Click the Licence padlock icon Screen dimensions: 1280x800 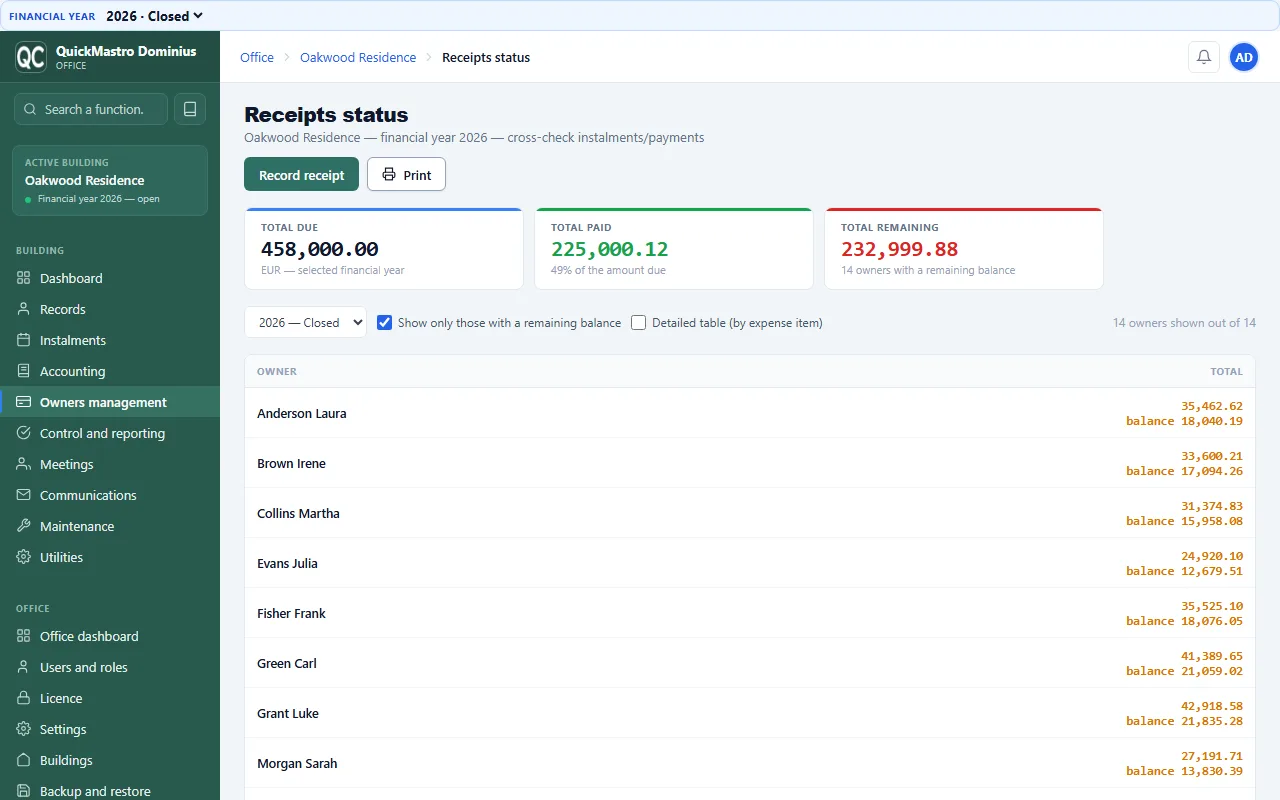[24, 698]
